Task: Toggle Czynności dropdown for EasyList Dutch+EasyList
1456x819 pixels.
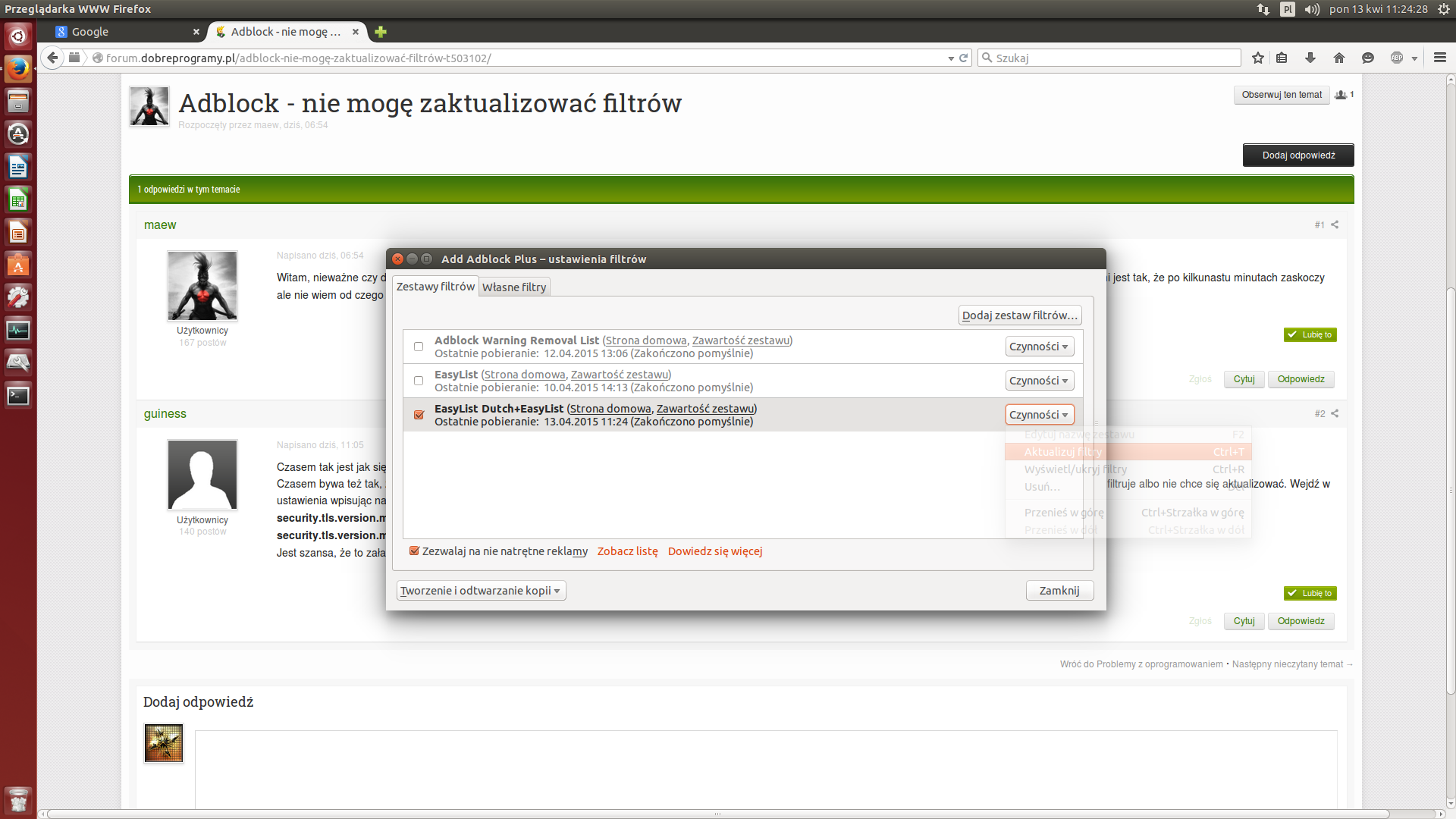Action: (x=1039, y=415)
